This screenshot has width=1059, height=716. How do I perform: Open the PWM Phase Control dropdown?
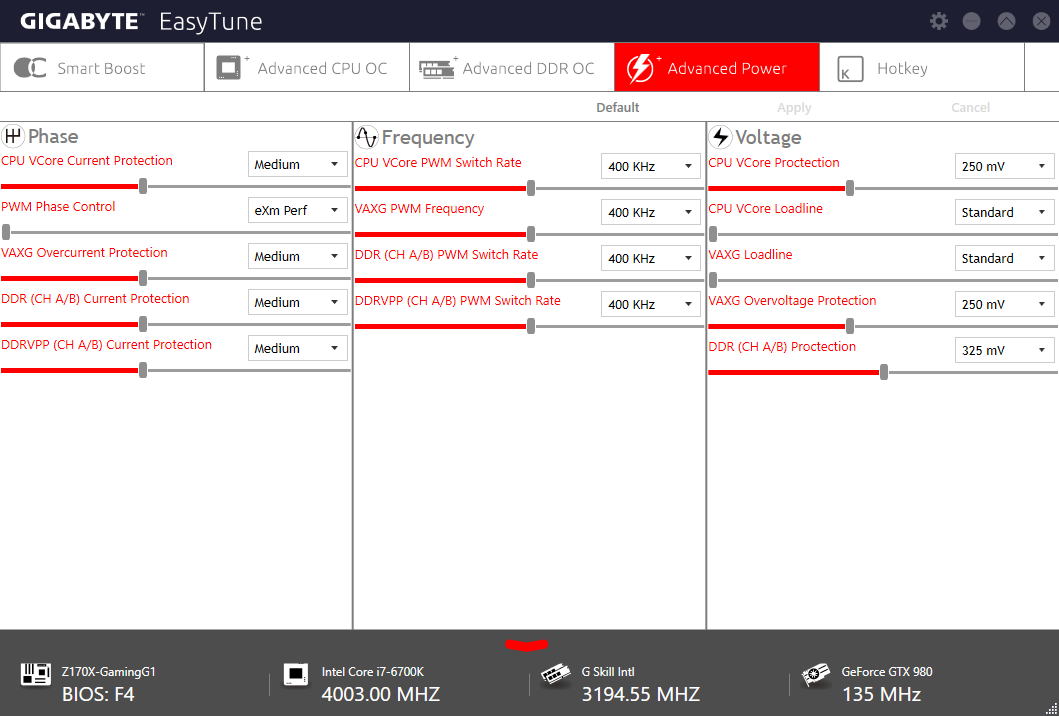point(297,210)
